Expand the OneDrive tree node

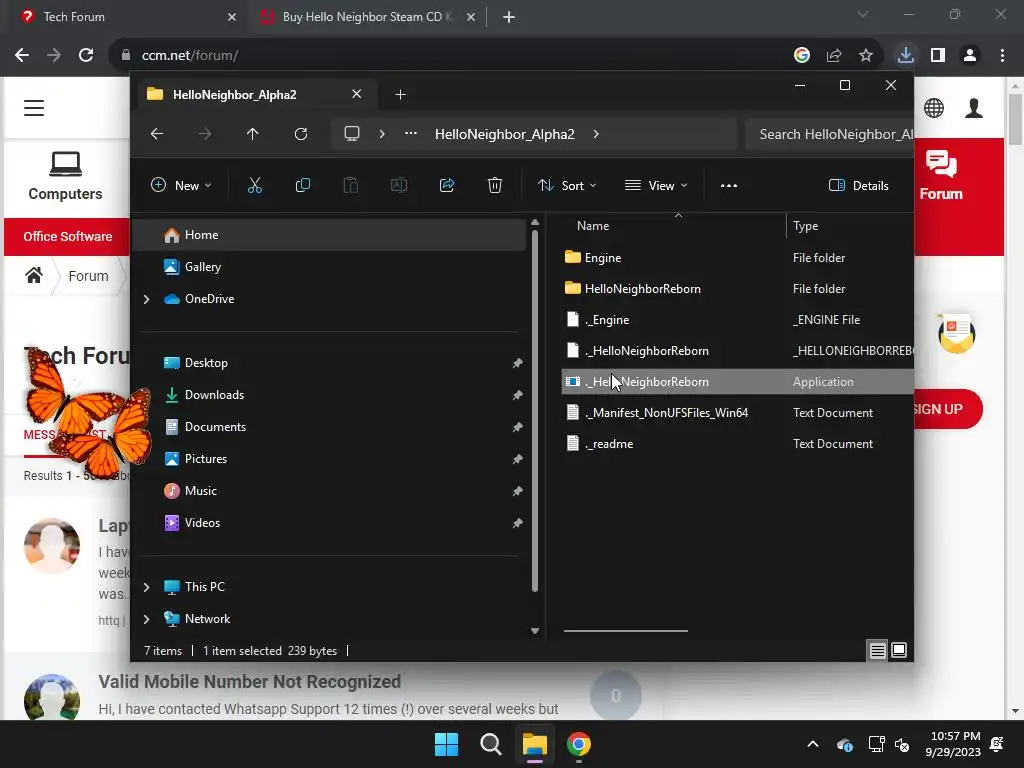tap(146, 299)
